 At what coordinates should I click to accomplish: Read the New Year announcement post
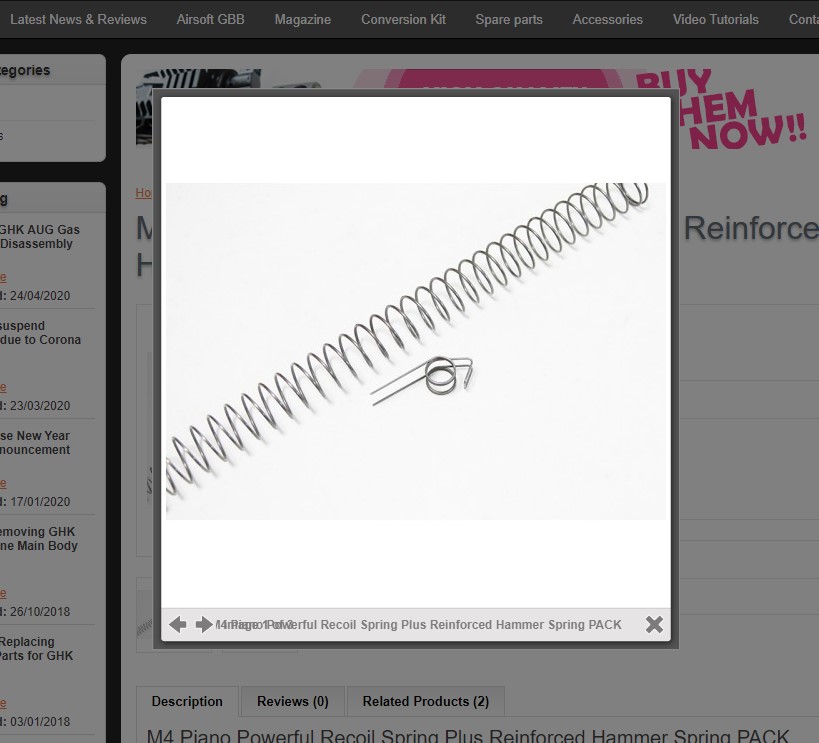(35, 443)
